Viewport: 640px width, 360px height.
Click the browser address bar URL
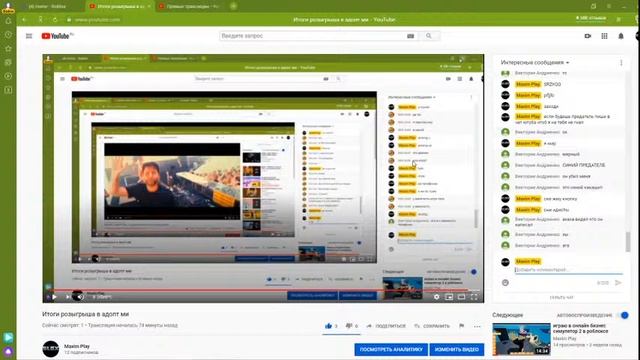click(x=97, y=19)
